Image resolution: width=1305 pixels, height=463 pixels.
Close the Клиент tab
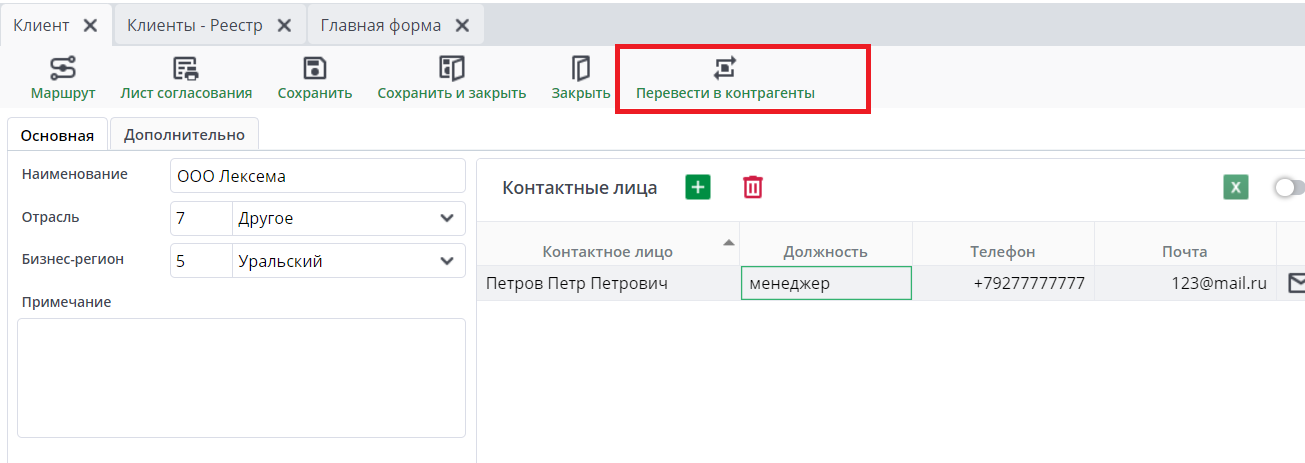90,26
